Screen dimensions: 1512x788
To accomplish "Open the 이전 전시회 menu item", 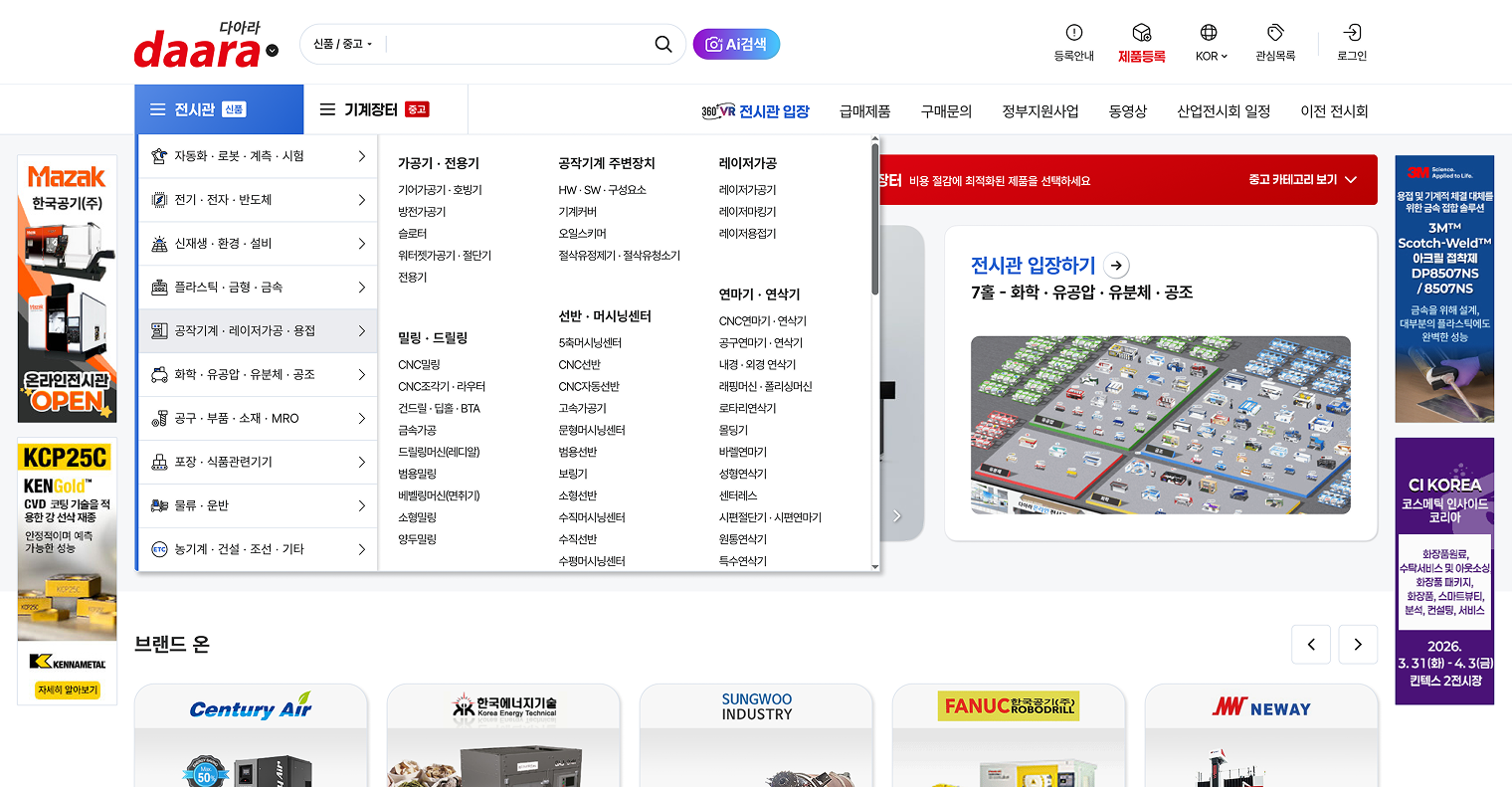I will pyautogui.click(x=1334, y=111).
